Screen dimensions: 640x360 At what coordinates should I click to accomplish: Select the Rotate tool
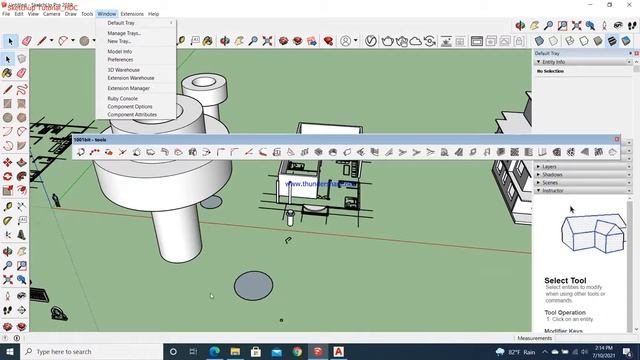tap(7, 176)
